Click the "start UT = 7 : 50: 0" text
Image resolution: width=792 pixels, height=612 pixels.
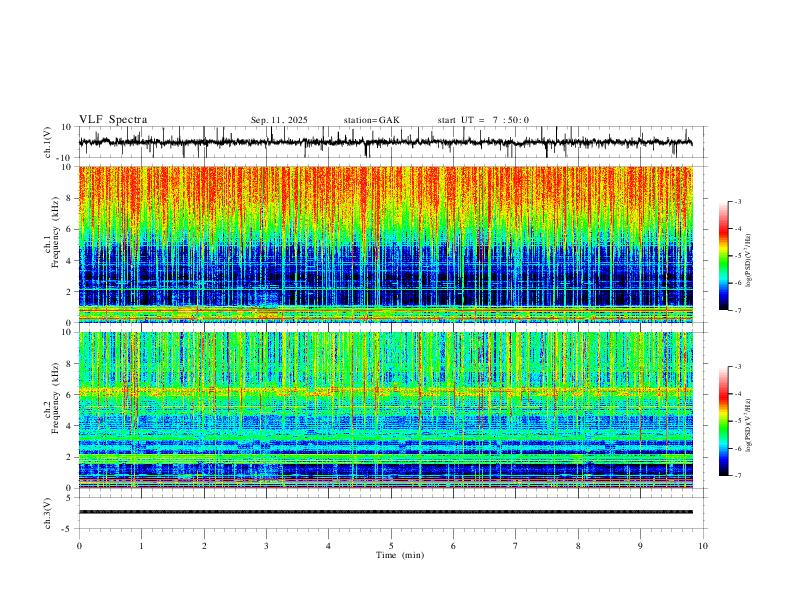(483, 120)
